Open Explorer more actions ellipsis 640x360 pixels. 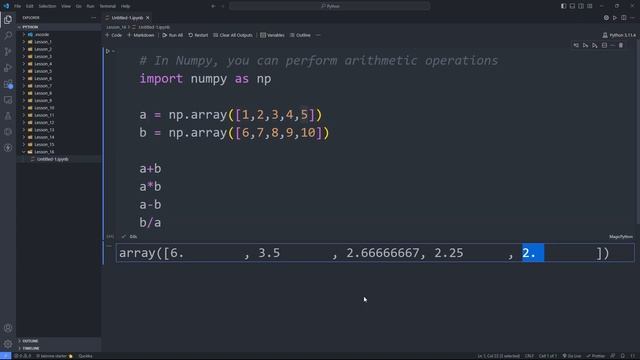click(x=93, y=18)
